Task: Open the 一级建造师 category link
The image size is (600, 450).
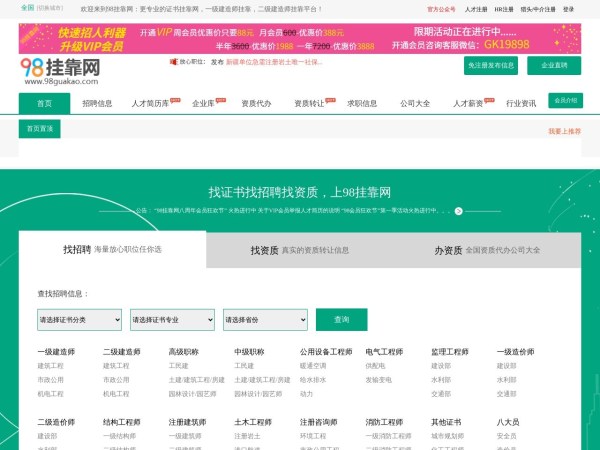Action: [56, 352]
